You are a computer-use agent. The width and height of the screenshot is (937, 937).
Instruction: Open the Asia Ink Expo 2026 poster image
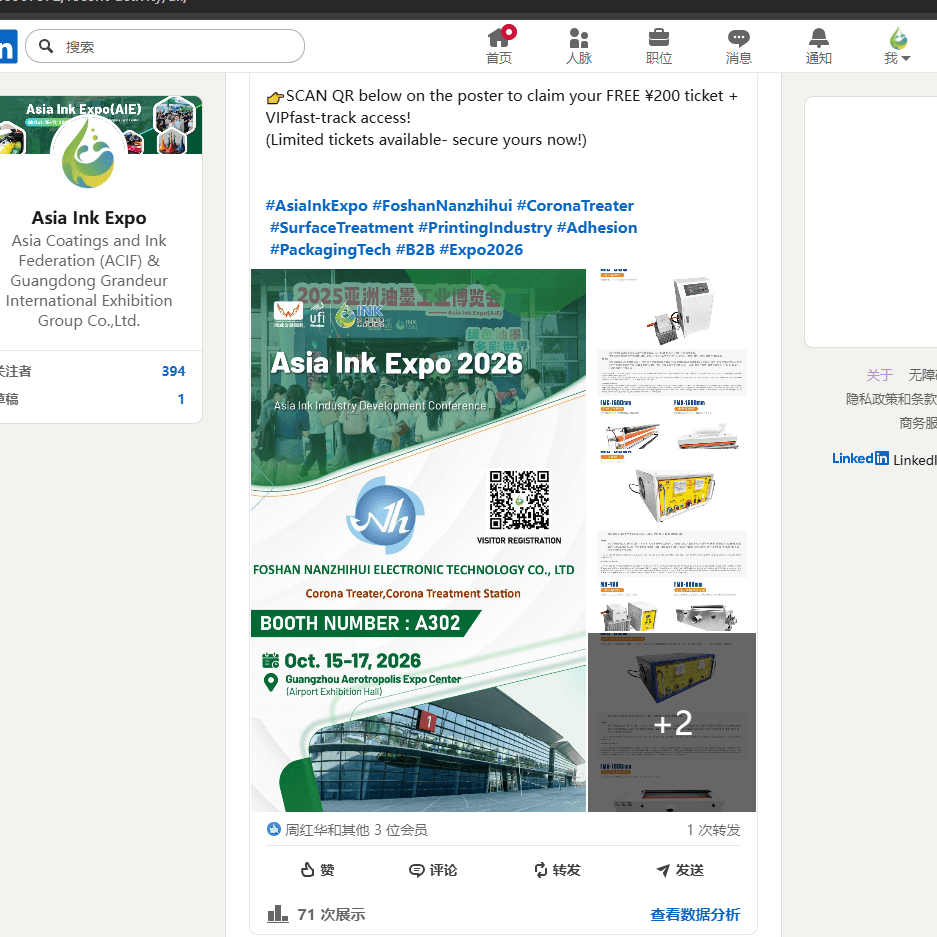click(x=418, y=540)
